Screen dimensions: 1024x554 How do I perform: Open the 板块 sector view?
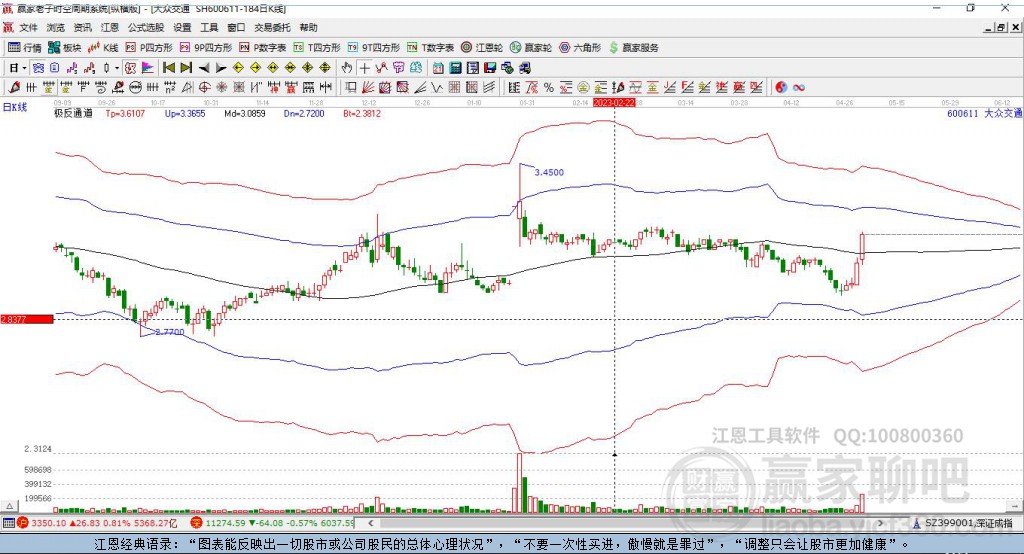click(65, 48)
